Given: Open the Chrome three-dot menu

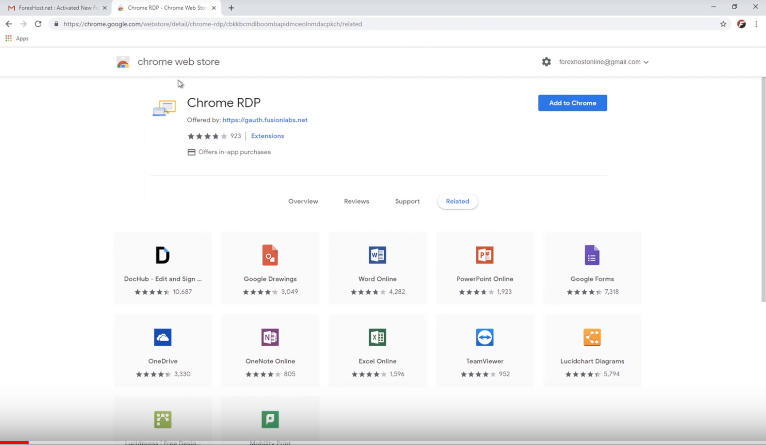Looking at the screenshot, I should tap(756, 24).
